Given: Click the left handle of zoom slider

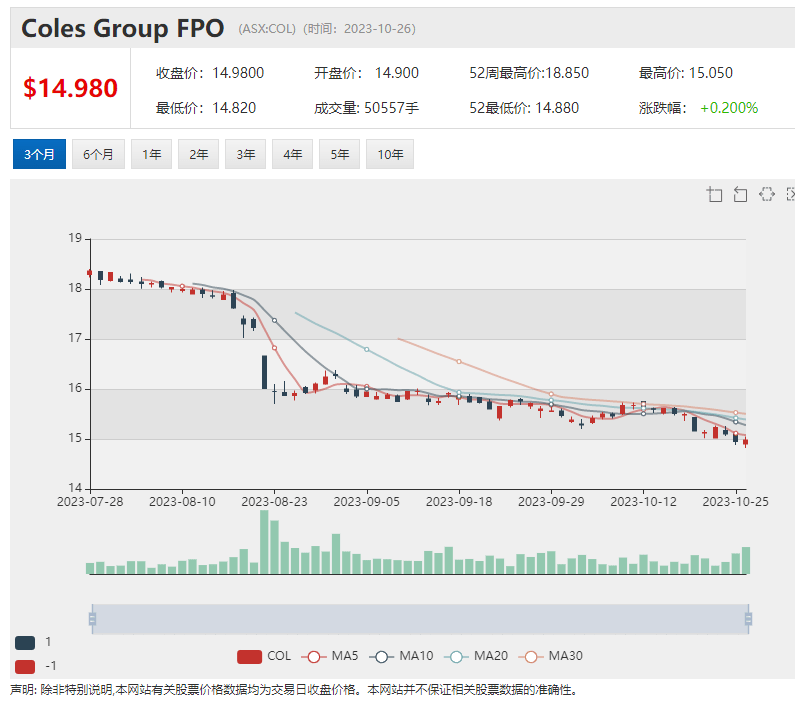Looking at the screenshot, I should (x=92, y=619).
